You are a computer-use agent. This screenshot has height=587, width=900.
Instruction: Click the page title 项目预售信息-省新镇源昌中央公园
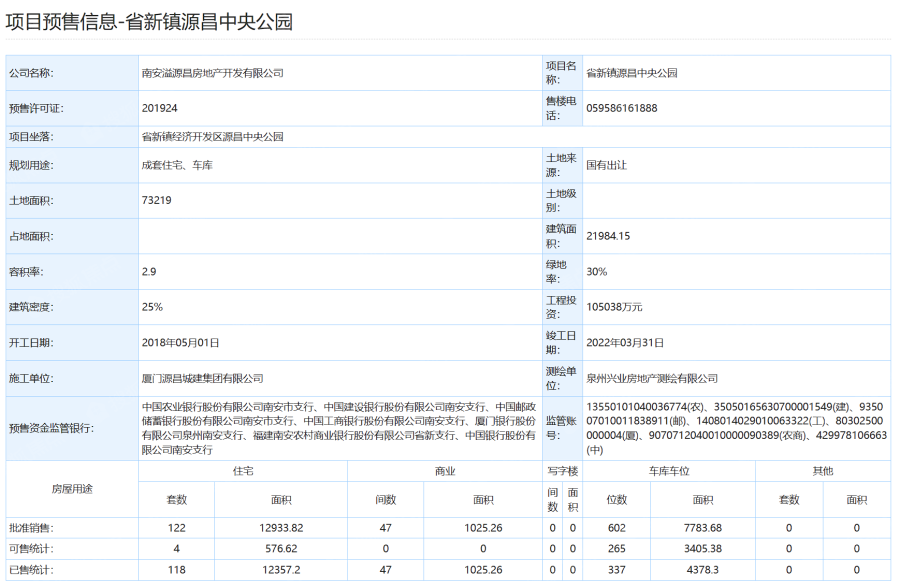[x=149, y=22]
